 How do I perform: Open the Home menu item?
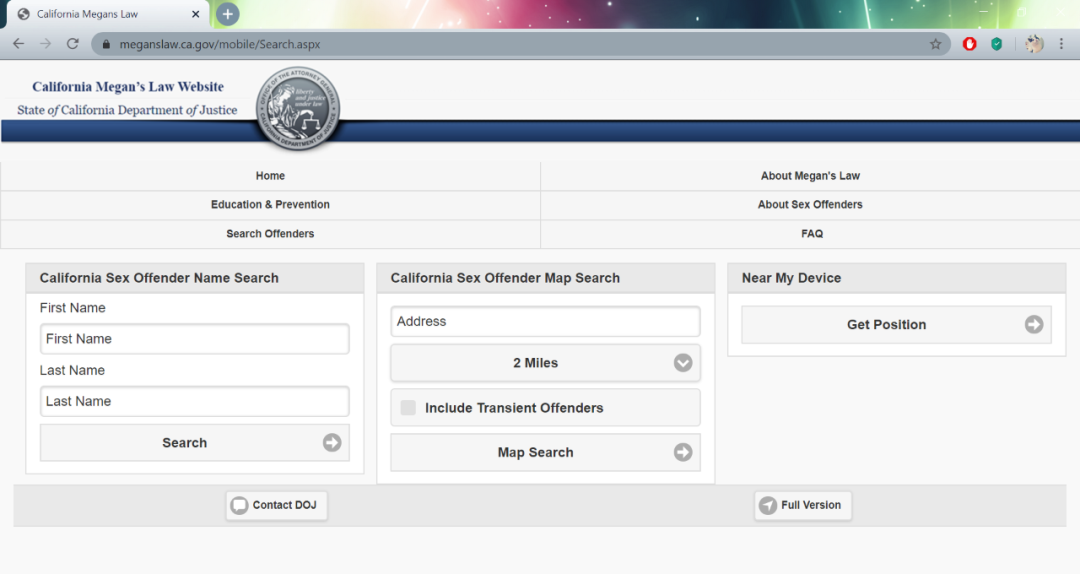270,176
